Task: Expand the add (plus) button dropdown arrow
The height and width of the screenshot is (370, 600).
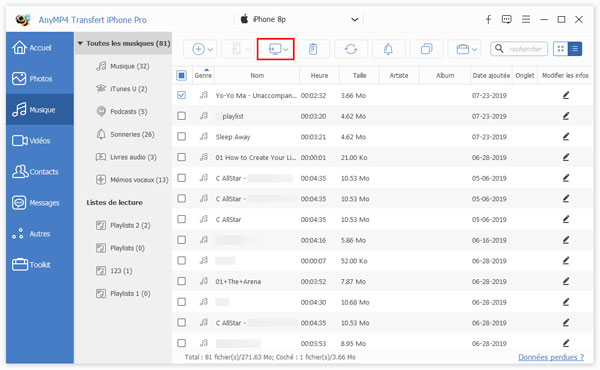Action: click(210, 49)
